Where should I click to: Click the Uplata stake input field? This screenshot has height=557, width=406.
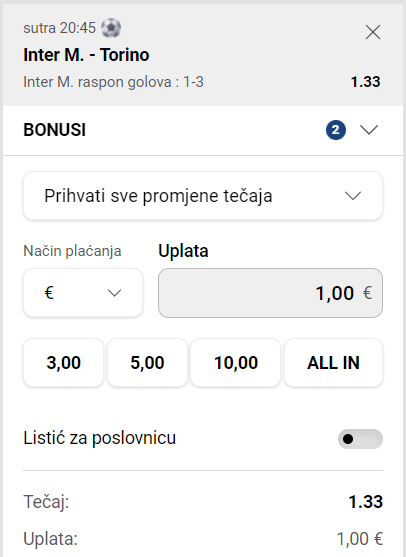(270, 293)
